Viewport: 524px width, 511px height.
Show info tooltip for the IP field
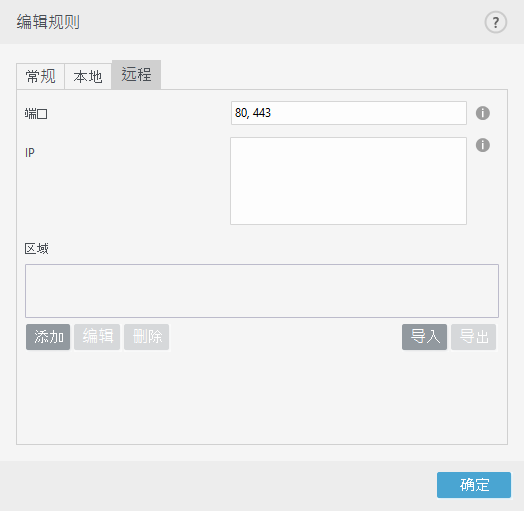click(483, 145)
